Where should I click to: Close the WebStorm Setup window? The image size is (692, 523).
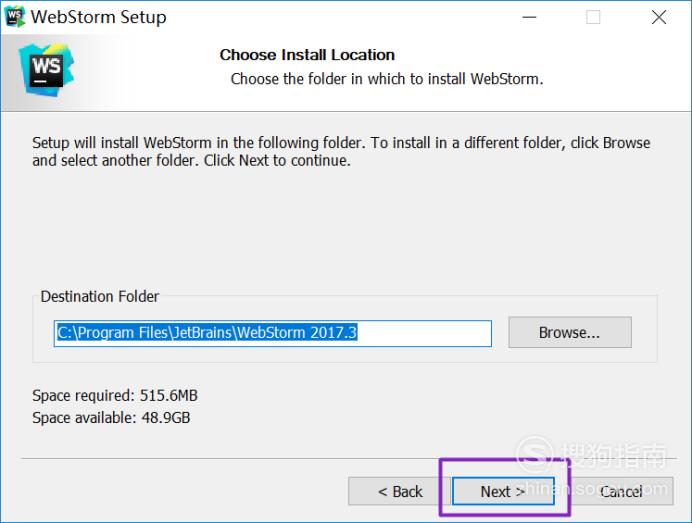click(658, 17)
